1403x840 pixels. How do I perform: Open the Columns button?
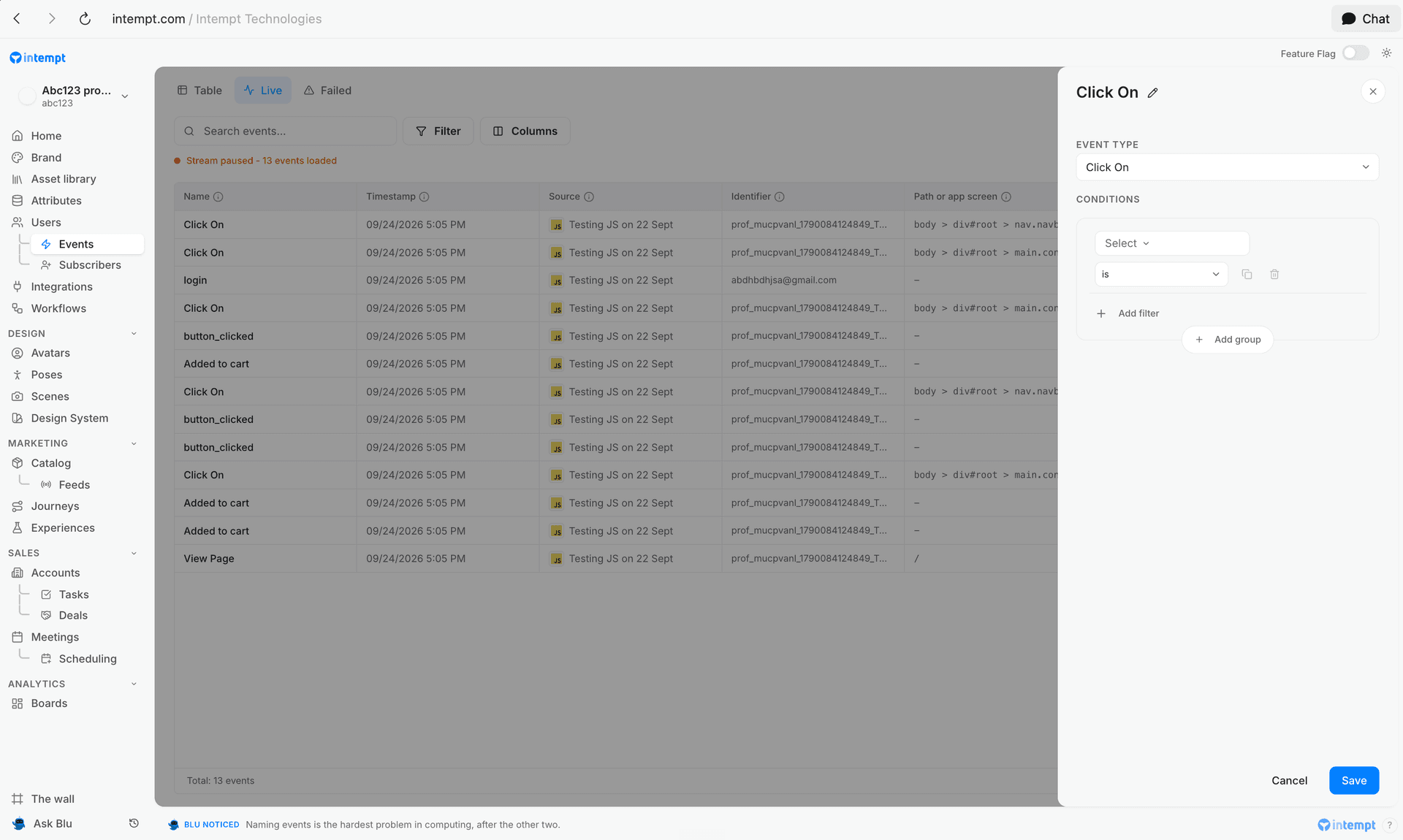click(x=525, y=131)
